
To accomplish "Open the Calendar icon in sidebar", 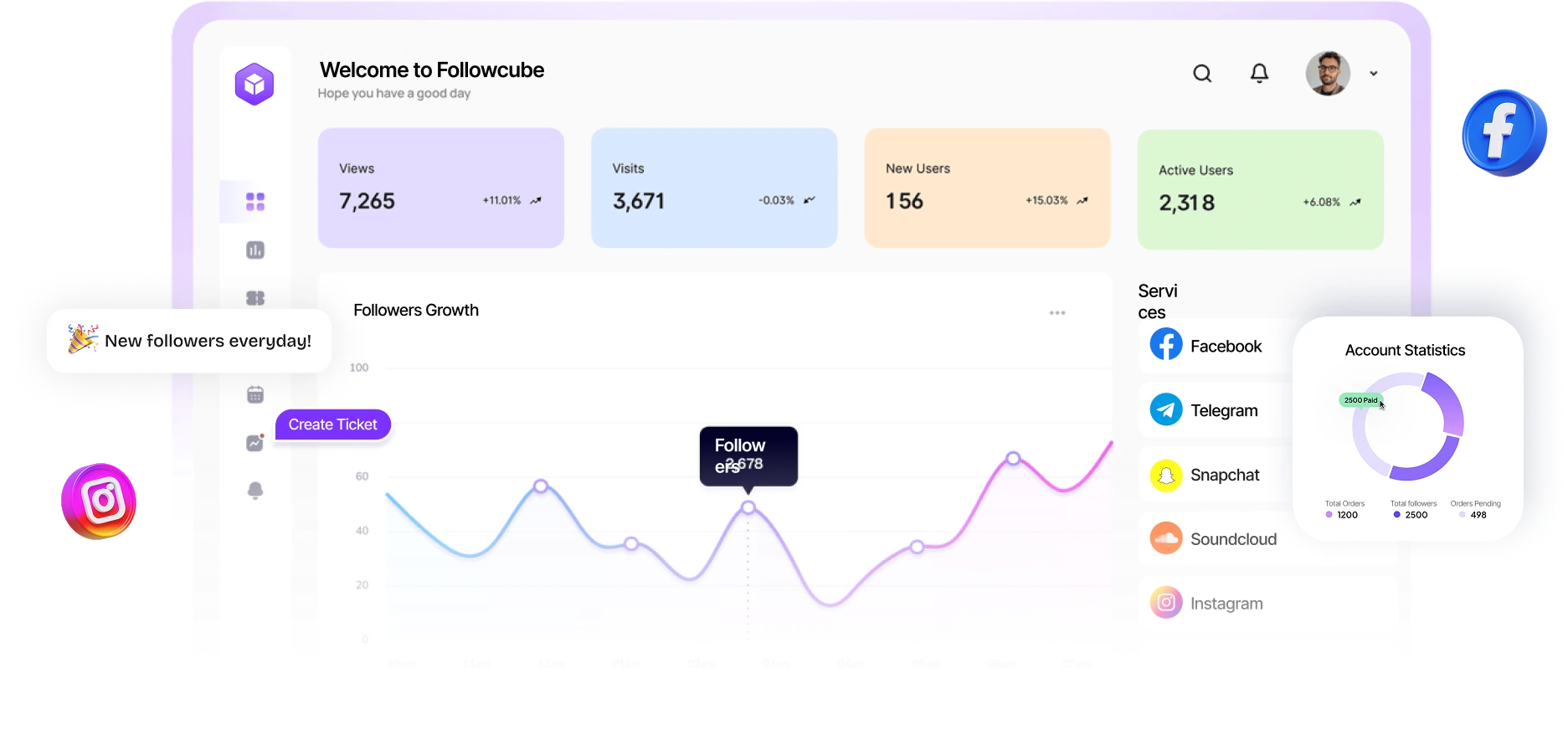I will pyautogui.click(x=254, y=394).
